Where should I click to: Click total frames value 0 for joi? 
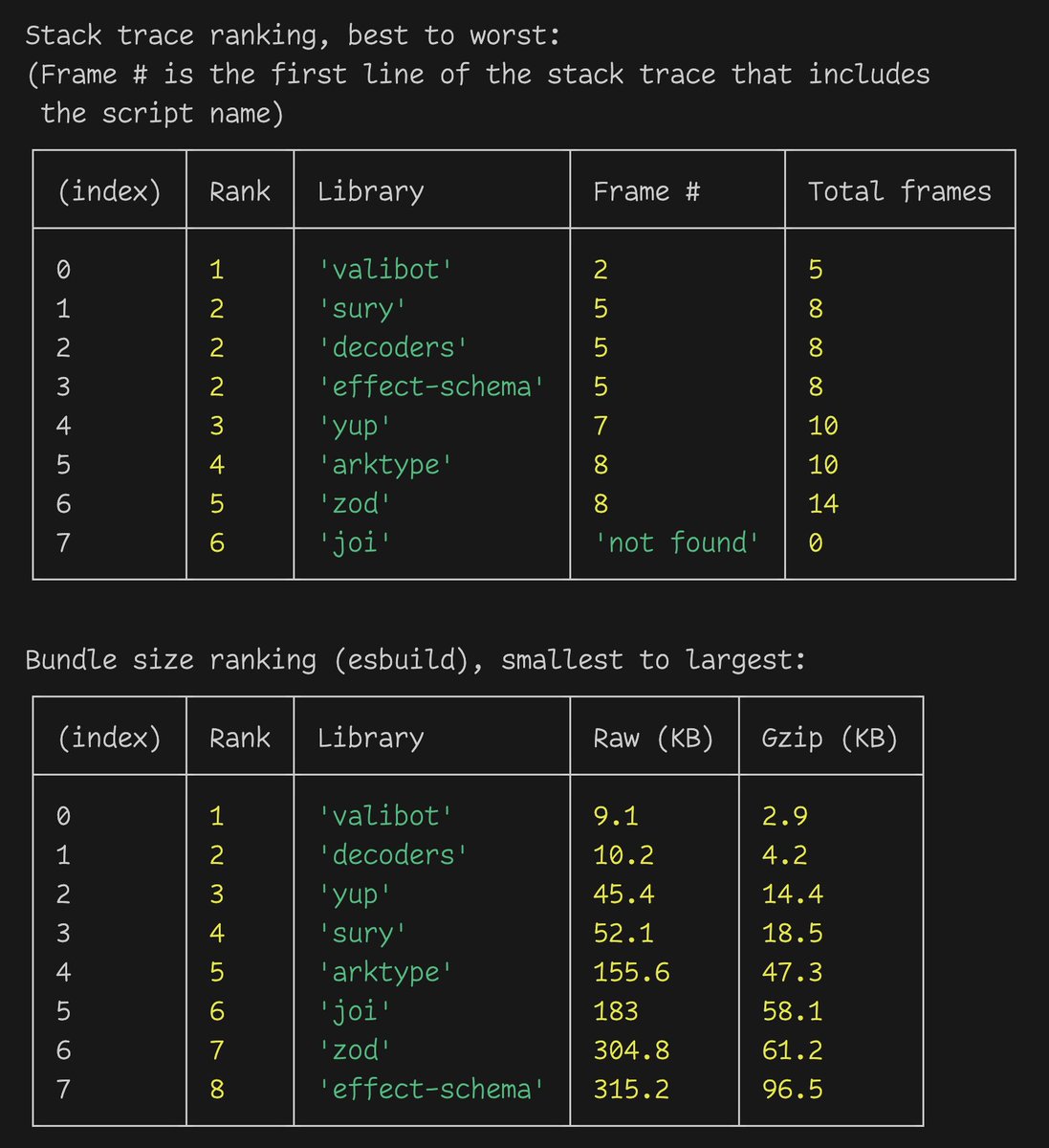(x=816, y=542)
